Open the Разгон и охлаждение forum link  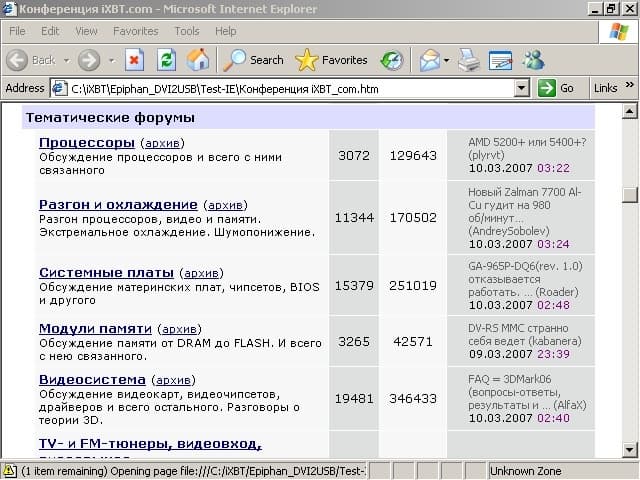[118, 204]
